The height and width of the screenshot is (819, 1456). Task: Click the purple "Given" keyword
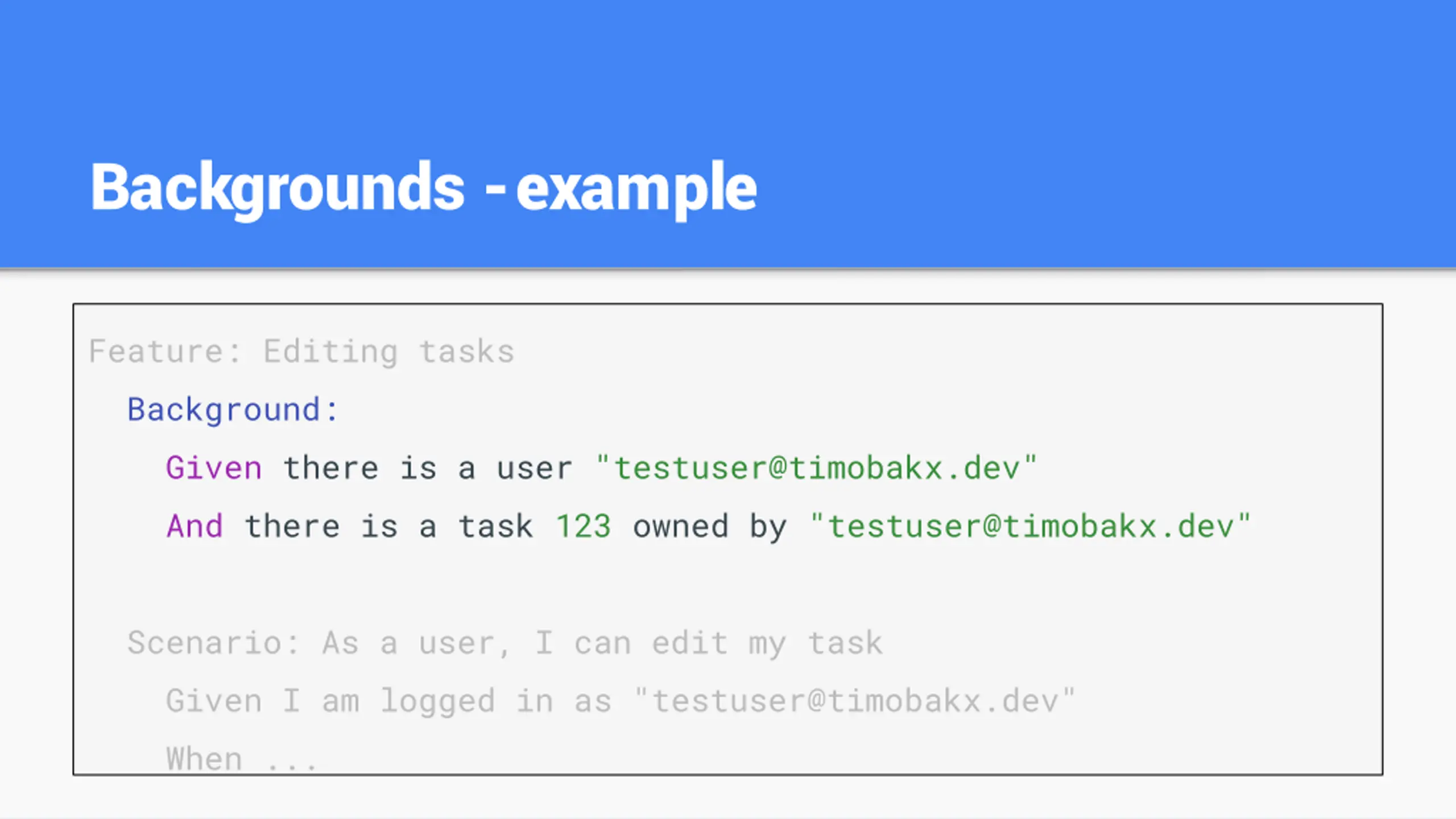(214, 468)
